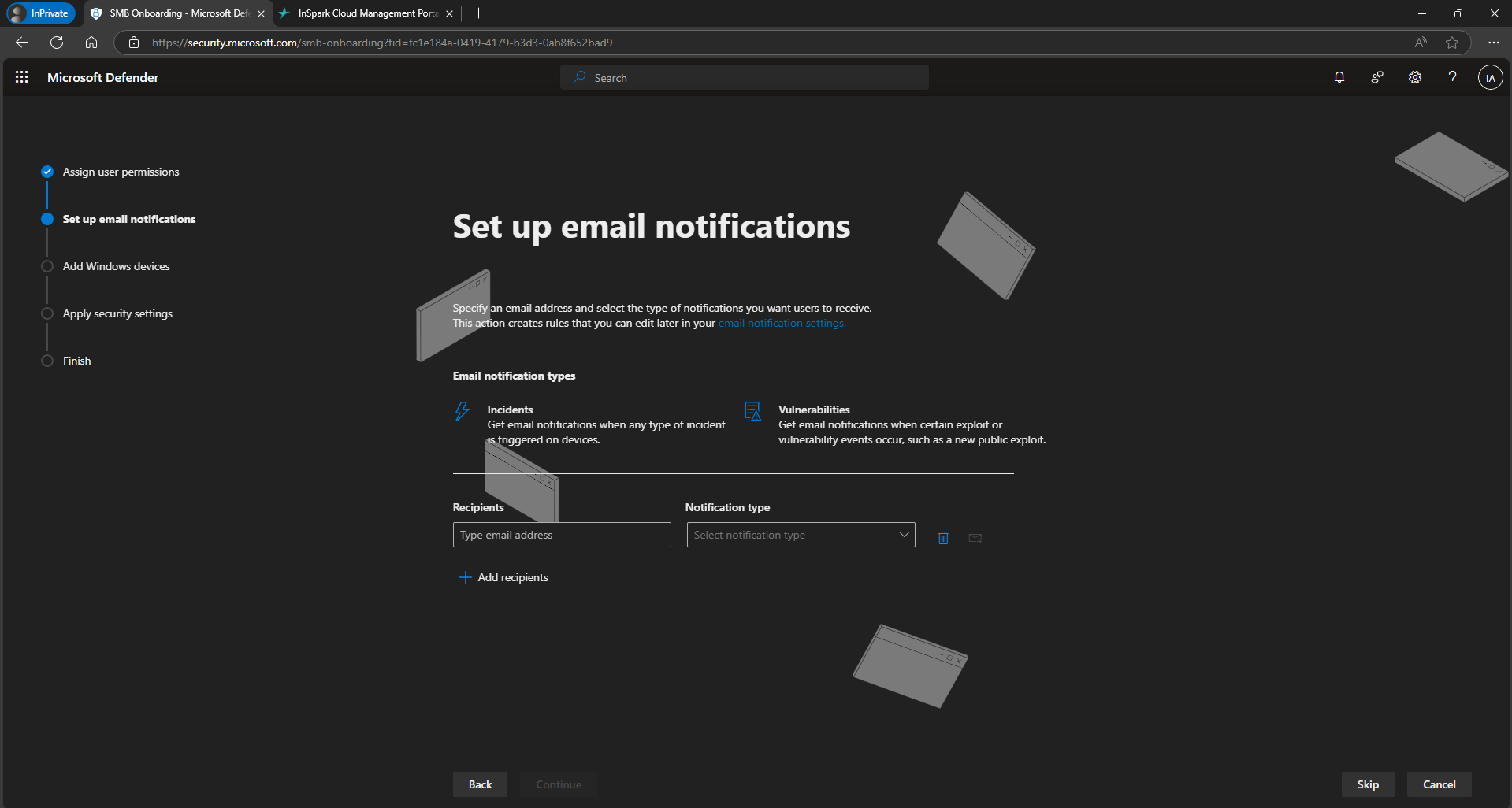Minimize the browser window
The height and width of the screenshot is (808, 1512).
pyautogui.click(x=1421, y=13)
